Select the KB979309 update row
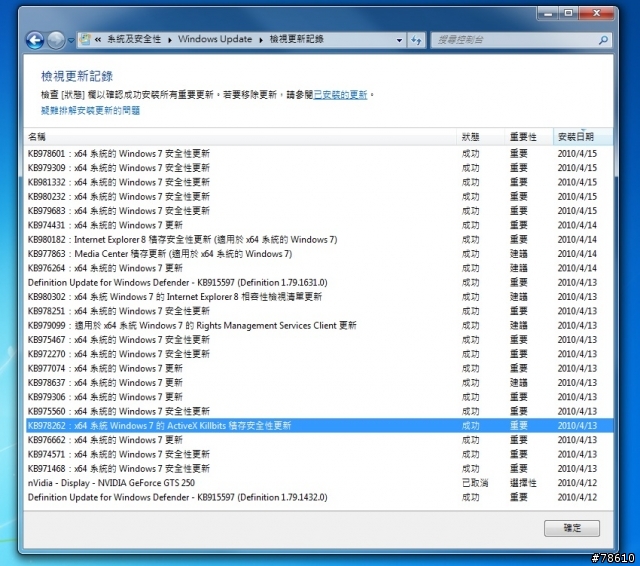Image resolution: width=640 pixels, height=566 pixels. 319,168
